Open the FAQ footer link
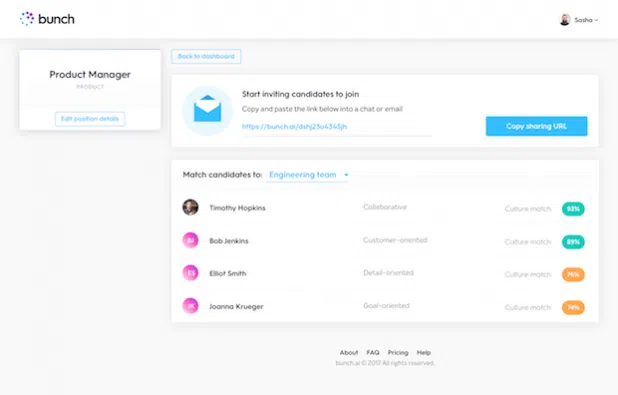This screenshot has width=618, height=395. click(x=373, y=352)
